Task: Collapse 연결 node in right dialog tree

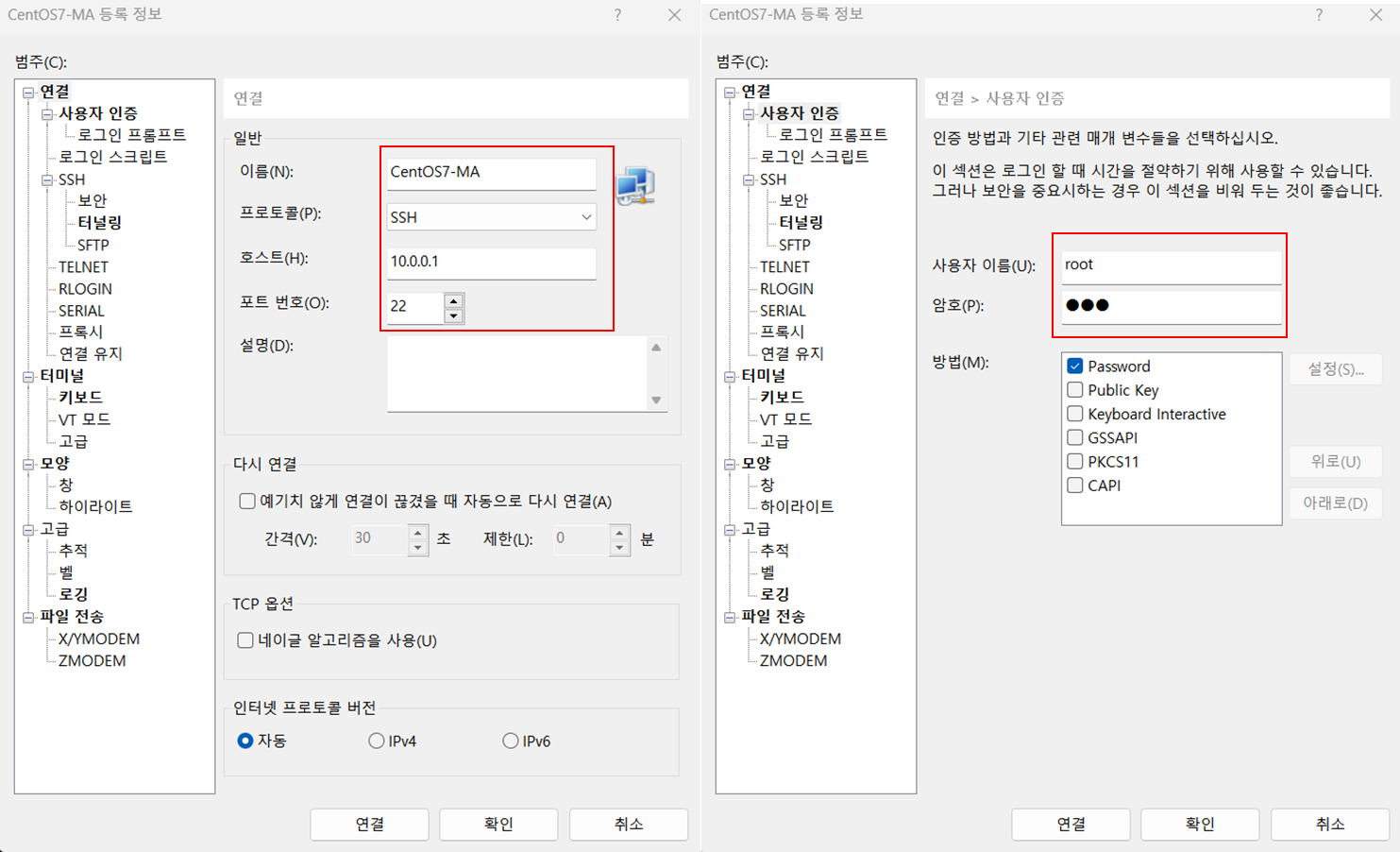Action: click(x=730, y=92)
